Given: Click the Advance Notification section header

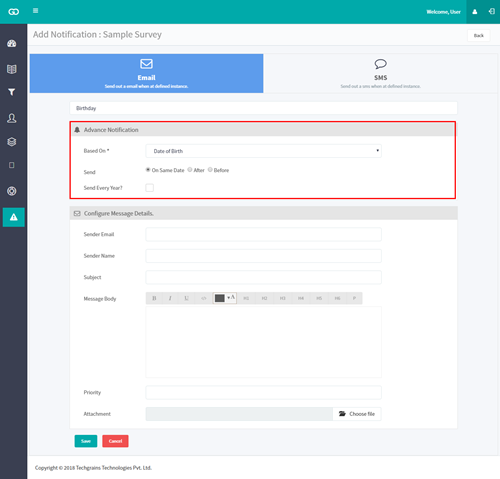Looking at the screenshot, I should click(x=263, y=130).
